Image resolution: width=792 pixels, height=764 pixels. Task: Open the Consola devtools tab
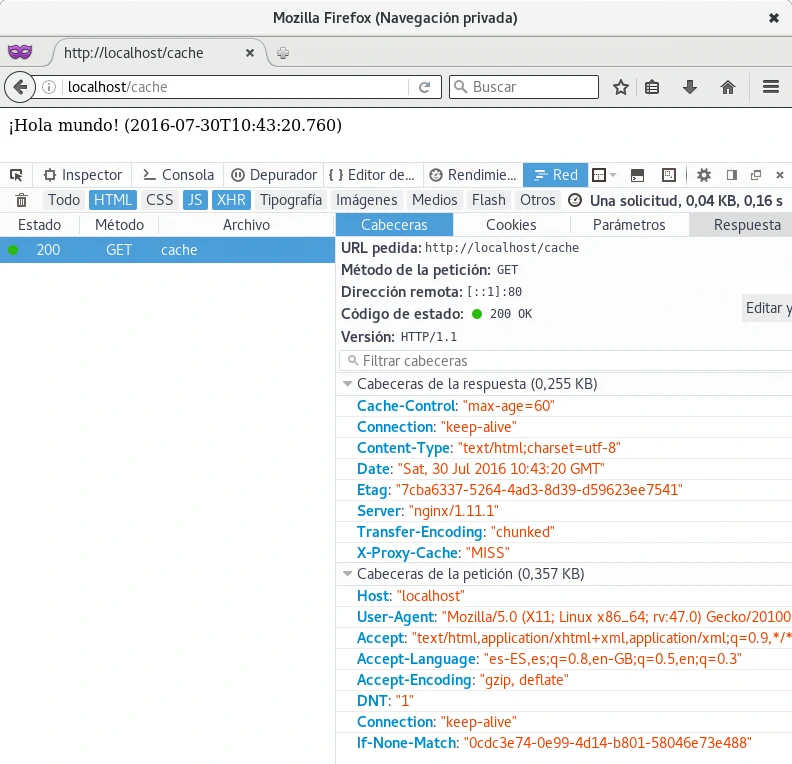pos(179,175)
